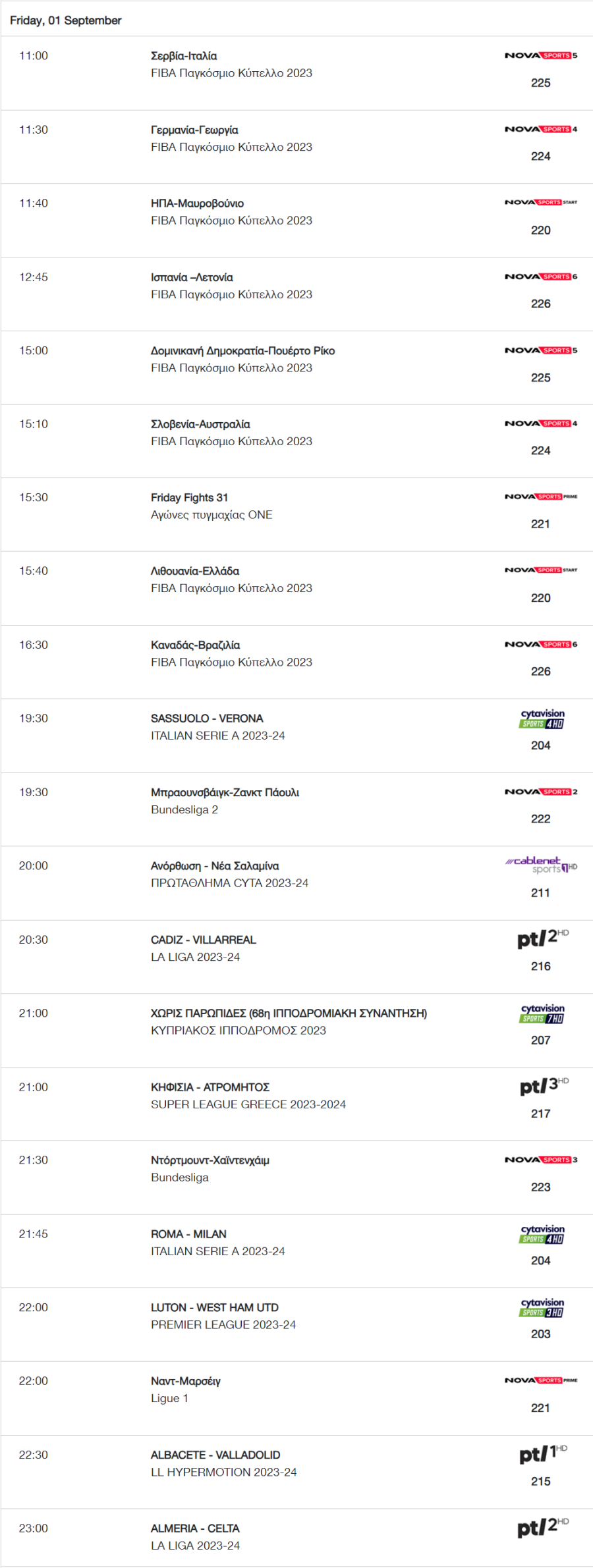
Task: Open the Ναντ-Μαρσέιγ Ligue 1 entry
Action: (x=296, y=1399)
